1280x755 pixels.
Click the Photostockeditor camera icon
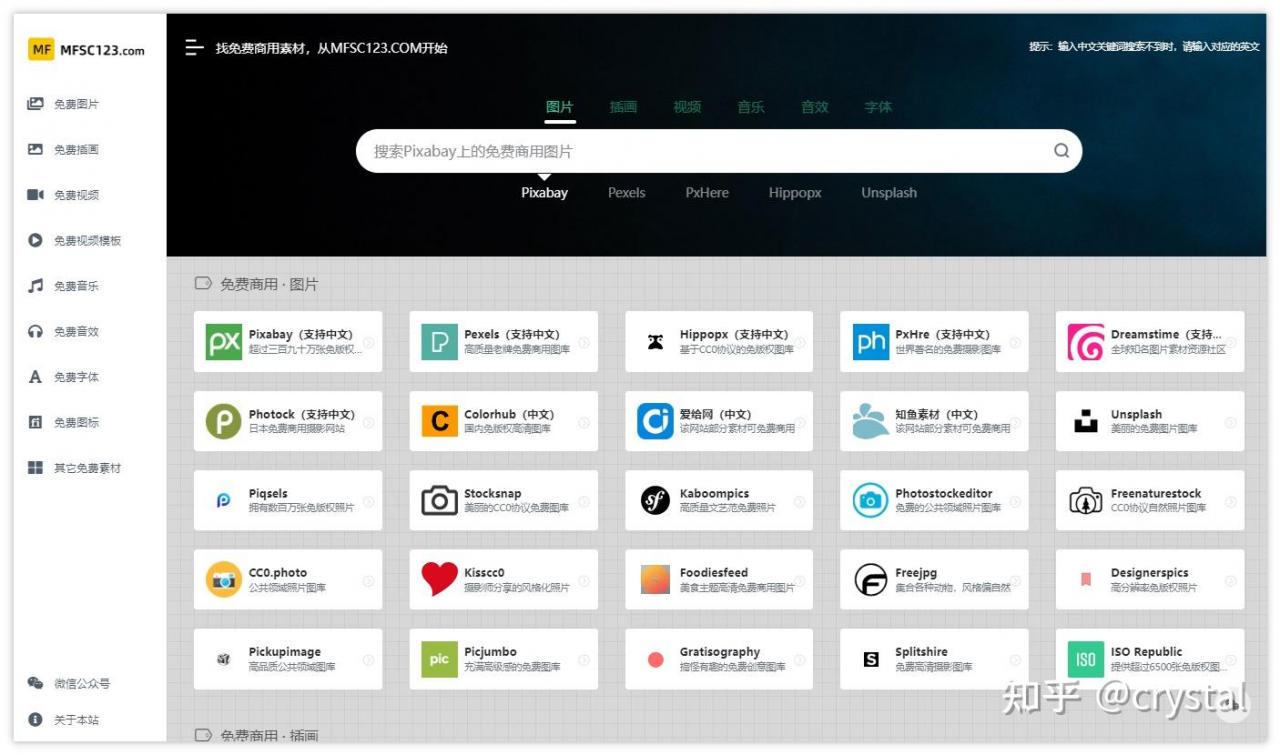pyautogui.click(x=870, y=500)
